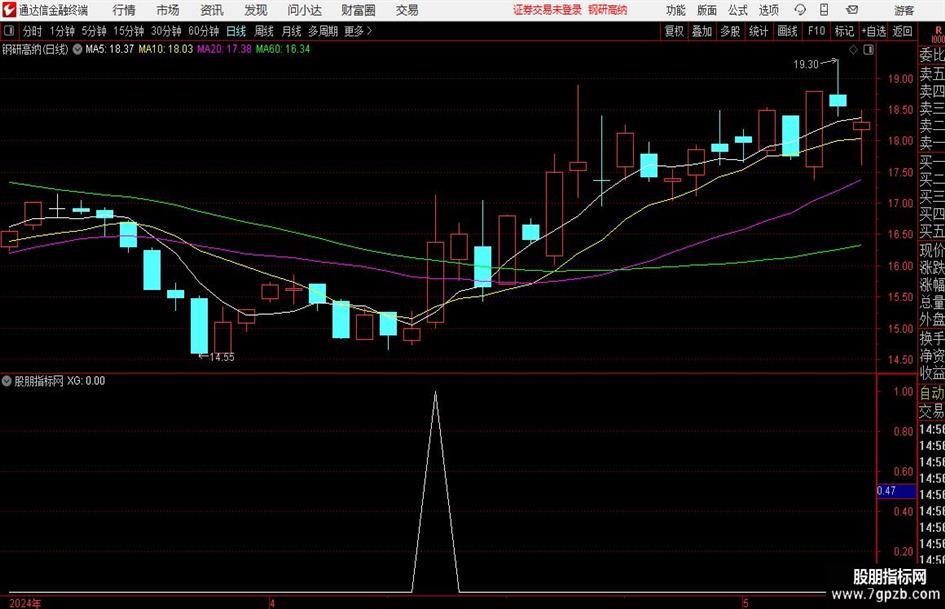945x609 pixels.
Task: Open the 交易 menu
Action: pos(407,10)
